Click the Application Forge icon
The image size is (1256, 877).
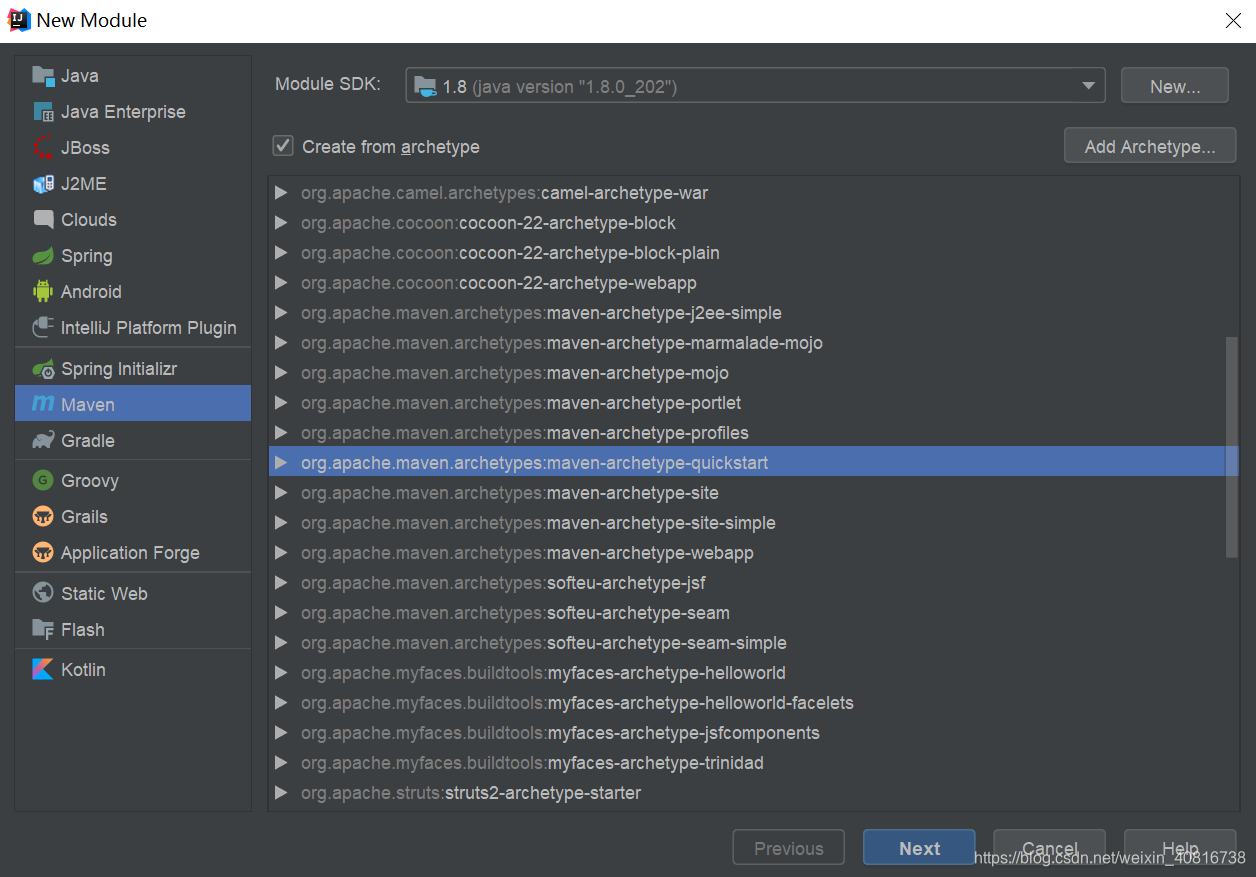(x=43, y=553)
